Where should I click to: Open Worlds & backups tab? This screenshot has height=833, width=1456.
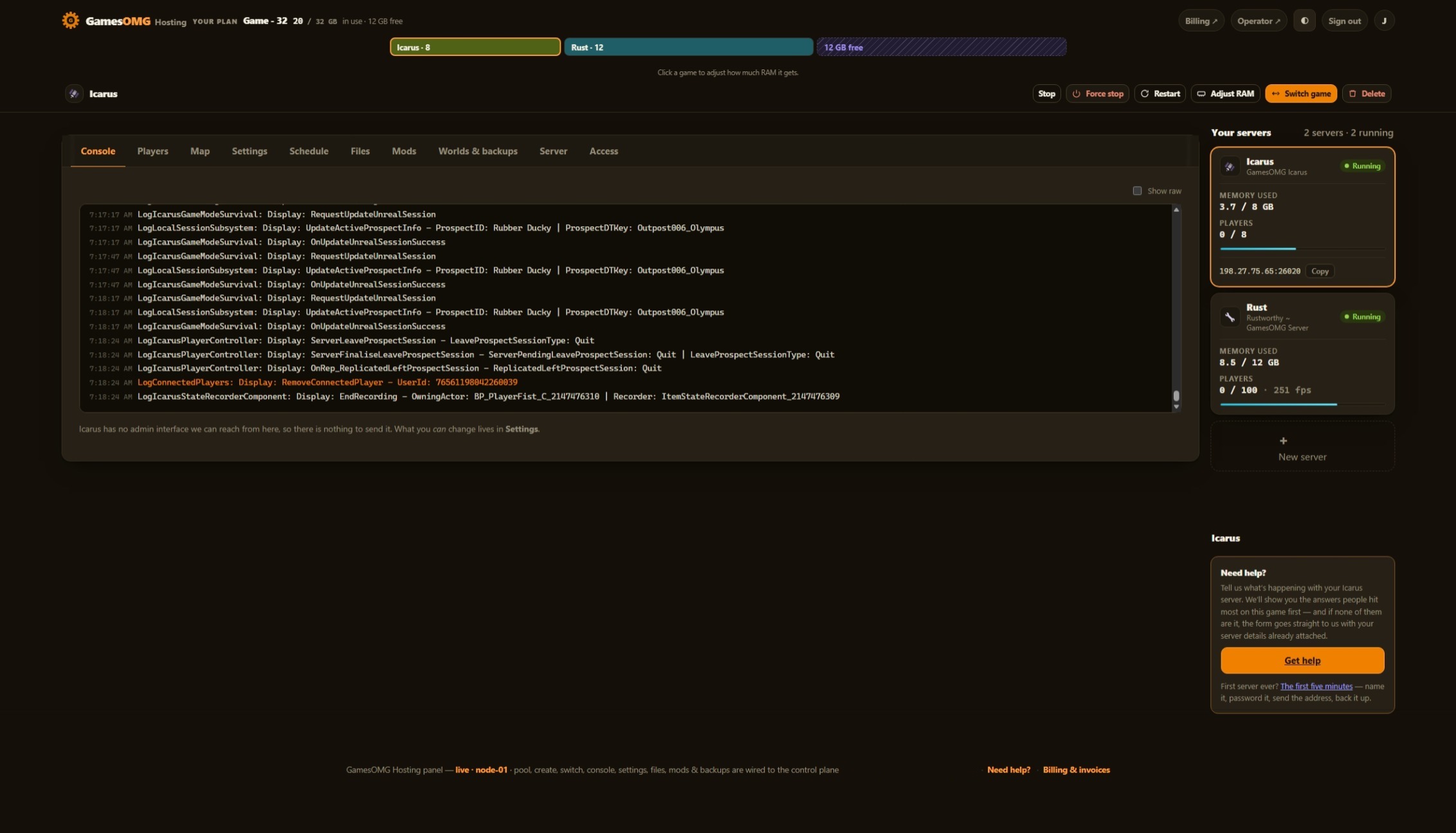(x=478, y=151)
